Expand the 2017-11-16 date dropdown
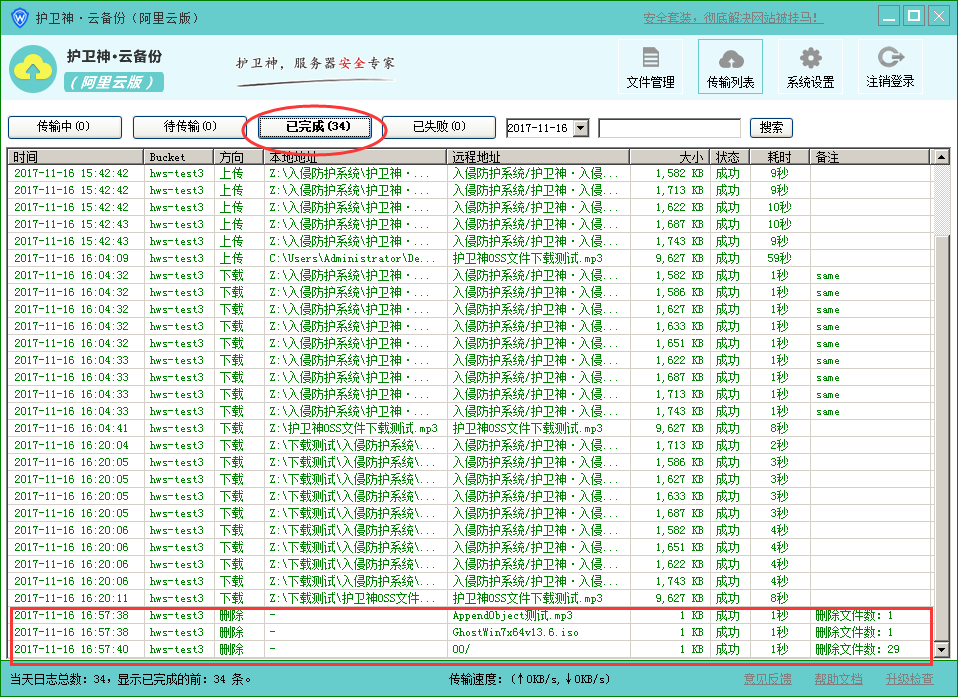The width and height of the screenshot is (958, 697). (581, 128)
